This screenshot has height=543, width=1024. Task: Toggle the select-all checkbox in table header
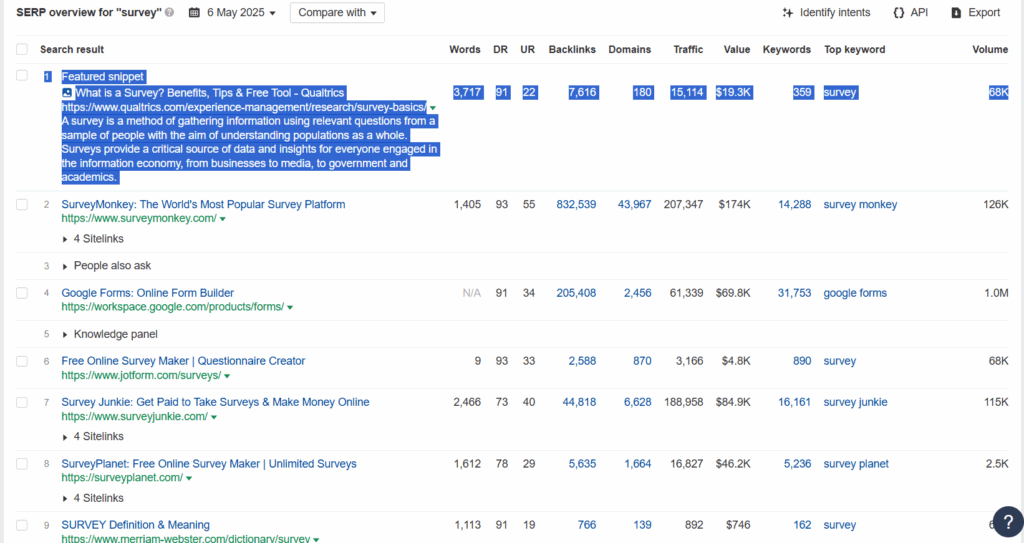pos(22,50)
